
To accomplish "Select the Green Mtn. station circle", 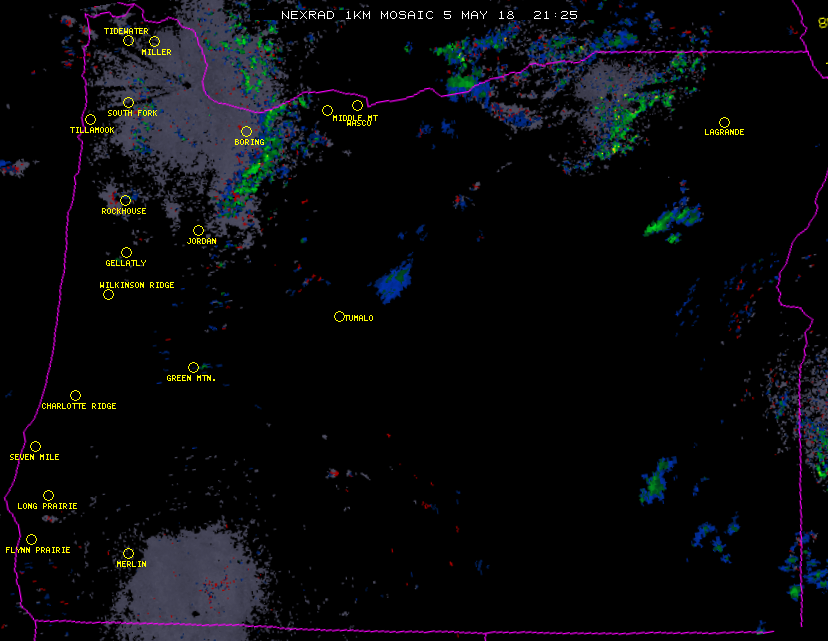I will (193, 367).
